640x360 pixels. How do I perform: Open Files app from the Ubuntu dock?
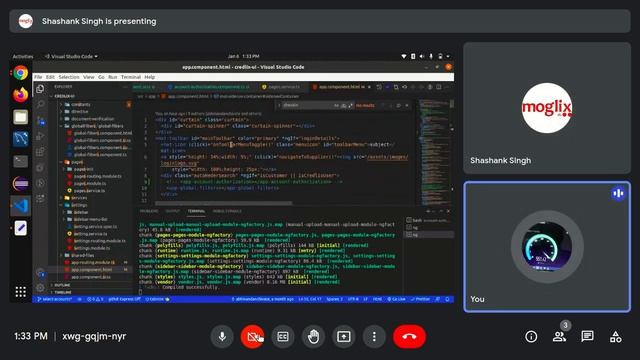(x=20, y=117)
